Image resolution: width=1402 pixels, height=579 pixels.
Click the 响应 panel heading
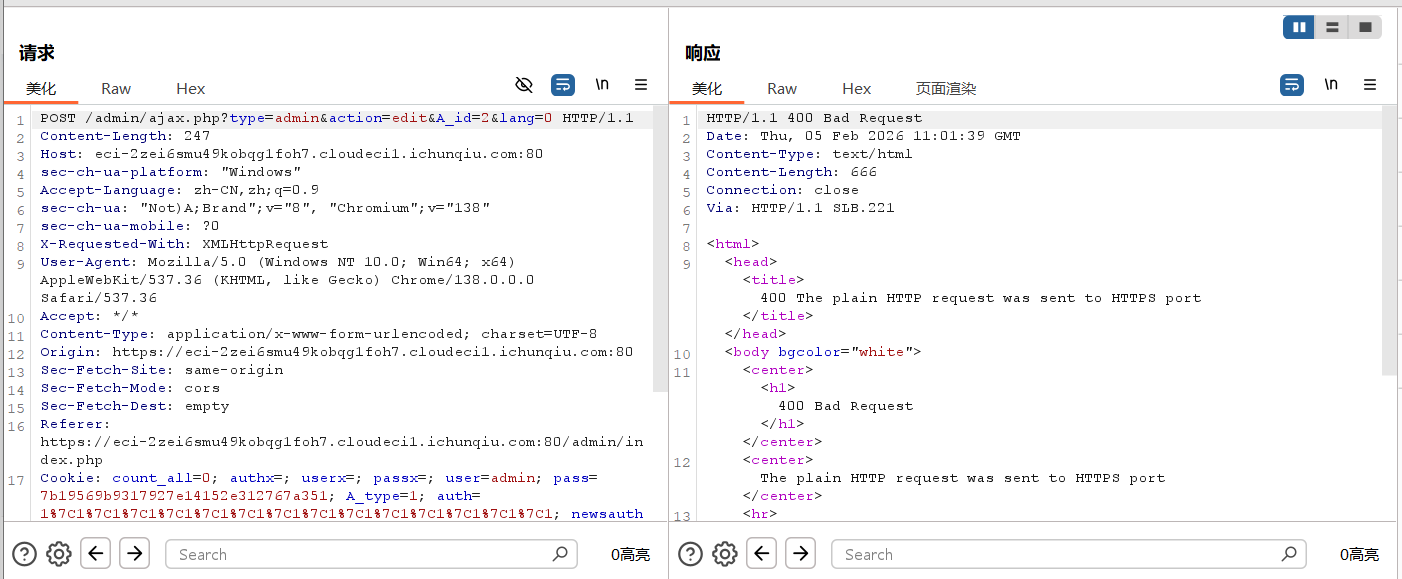pyautogui.click(x=703, y=53)
